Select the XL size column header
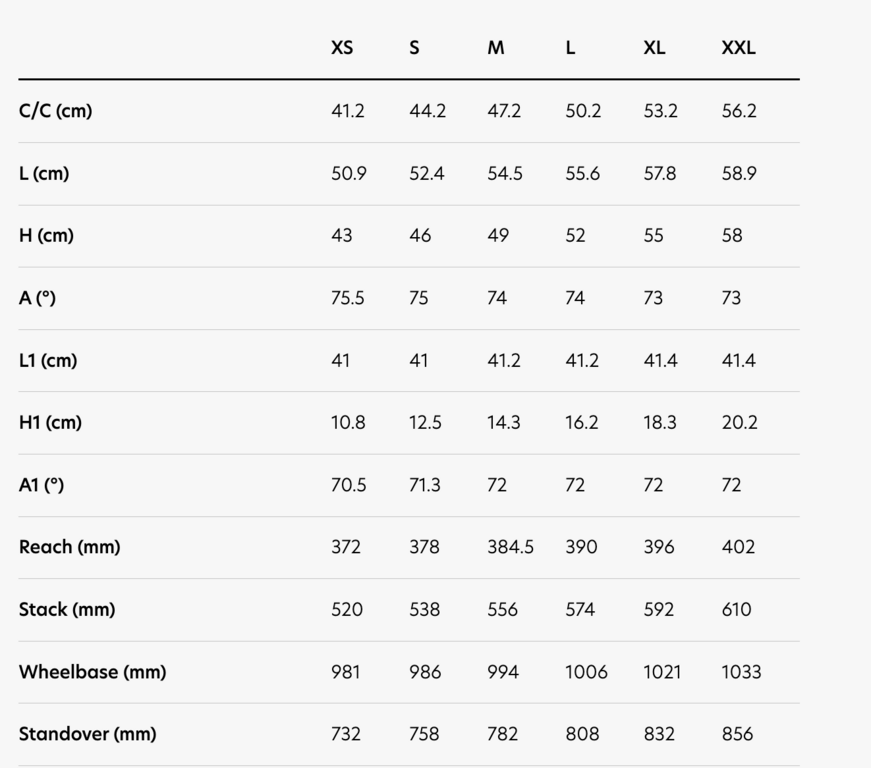The image size is (871, 768). 654,48
